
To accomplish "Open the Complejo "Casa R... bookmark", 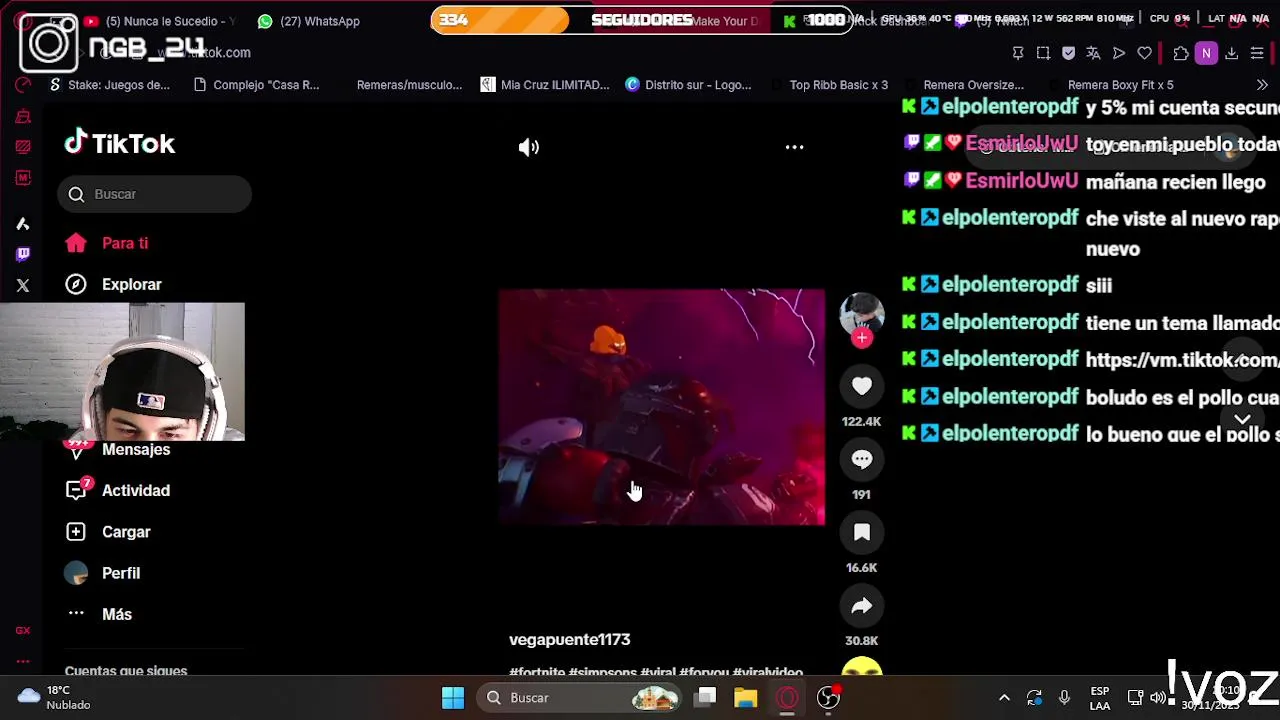I will (256, 85).
